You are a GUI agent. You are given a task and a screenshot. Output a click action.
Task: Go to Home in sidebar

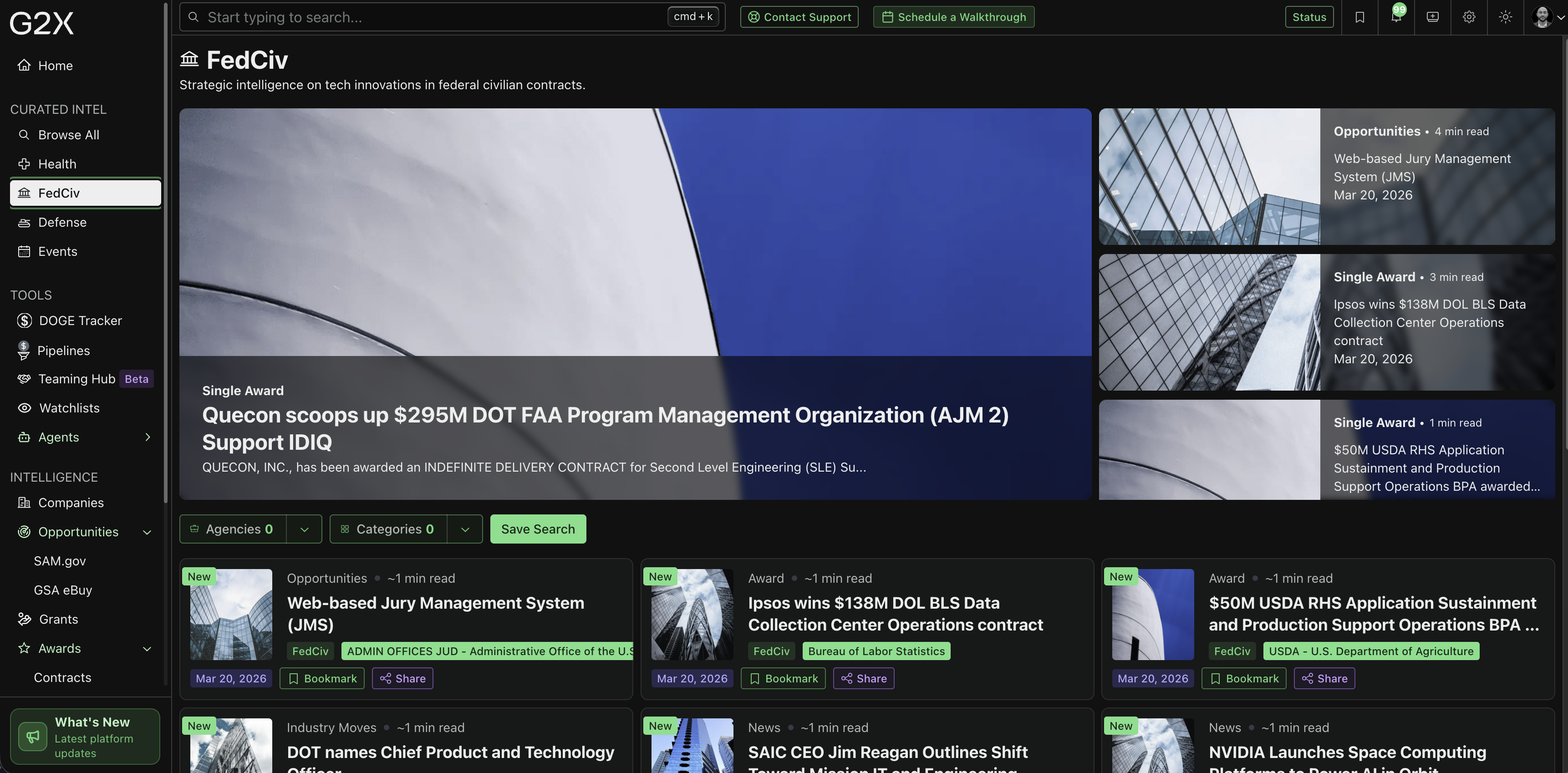[85, 66]
